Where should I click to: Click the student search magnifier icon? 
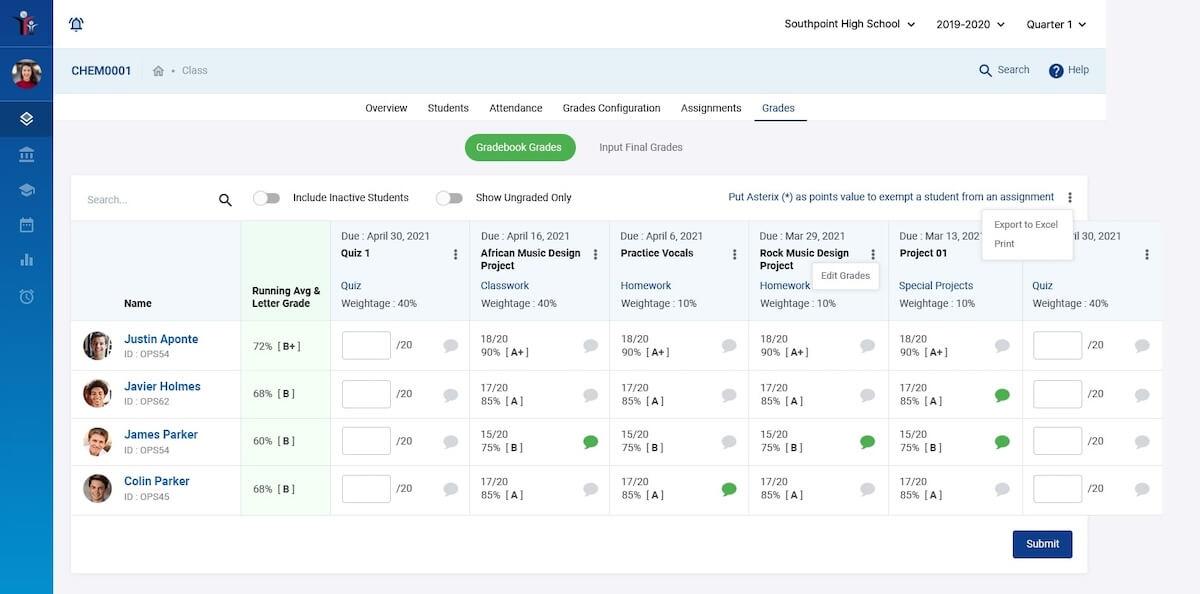point(225,200)
